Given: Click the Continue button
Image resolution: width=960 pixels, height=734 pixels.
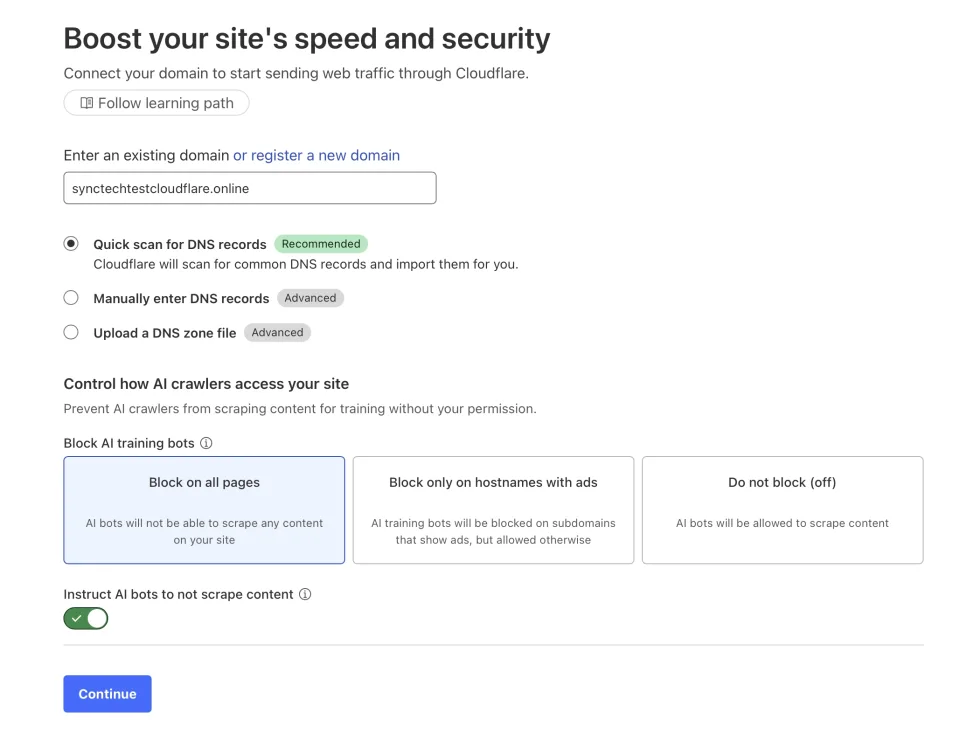Looking at the screenshot, I should tap(107, 694).
